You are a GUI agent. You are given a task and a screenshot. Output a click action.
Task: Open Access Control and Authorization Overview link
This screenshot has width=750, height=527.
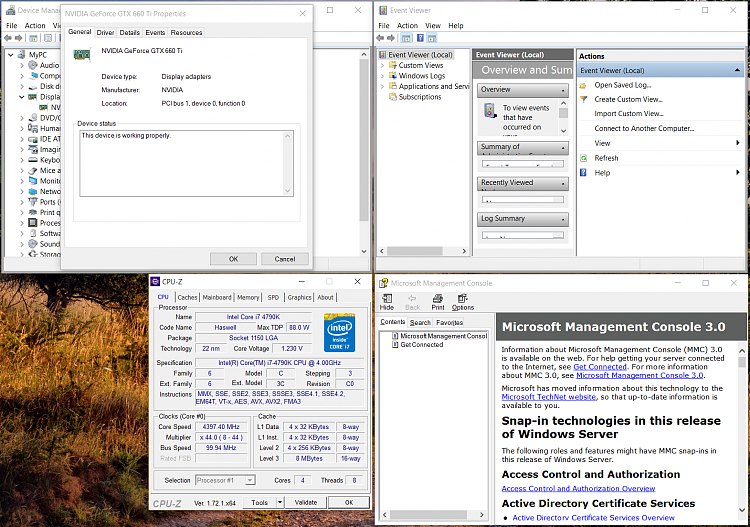click(x=578, y=488)
